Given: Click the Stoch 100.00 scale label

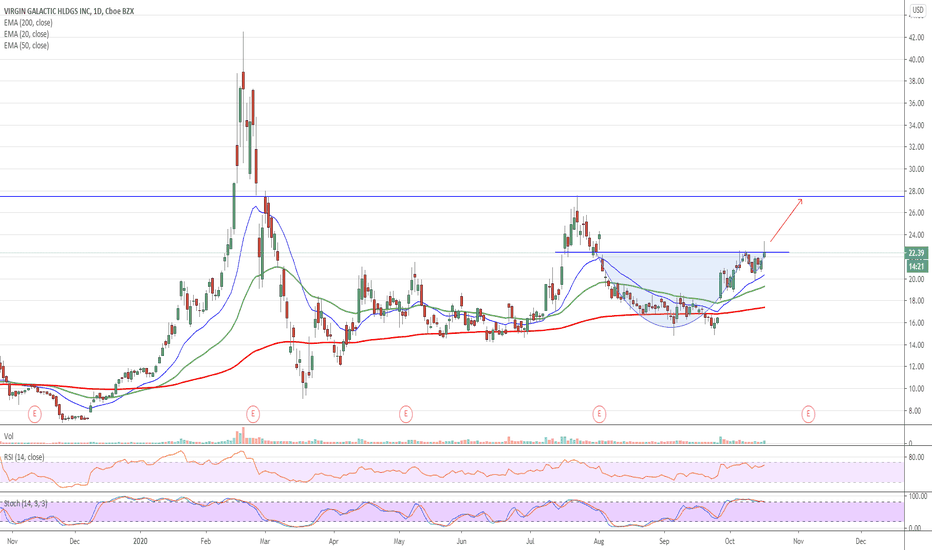Looking at the screenshot, I should [916, 496].
